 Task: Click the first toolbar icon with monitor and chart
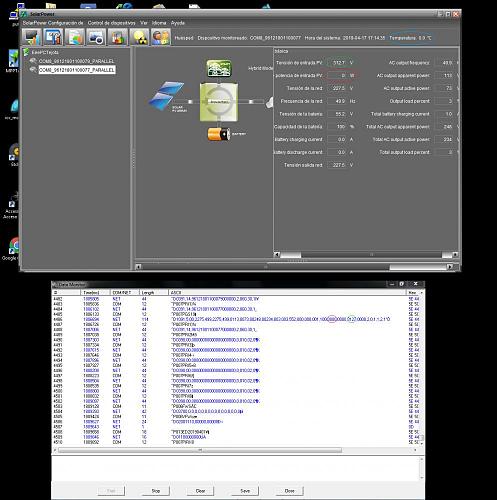[x=32, y=37]
